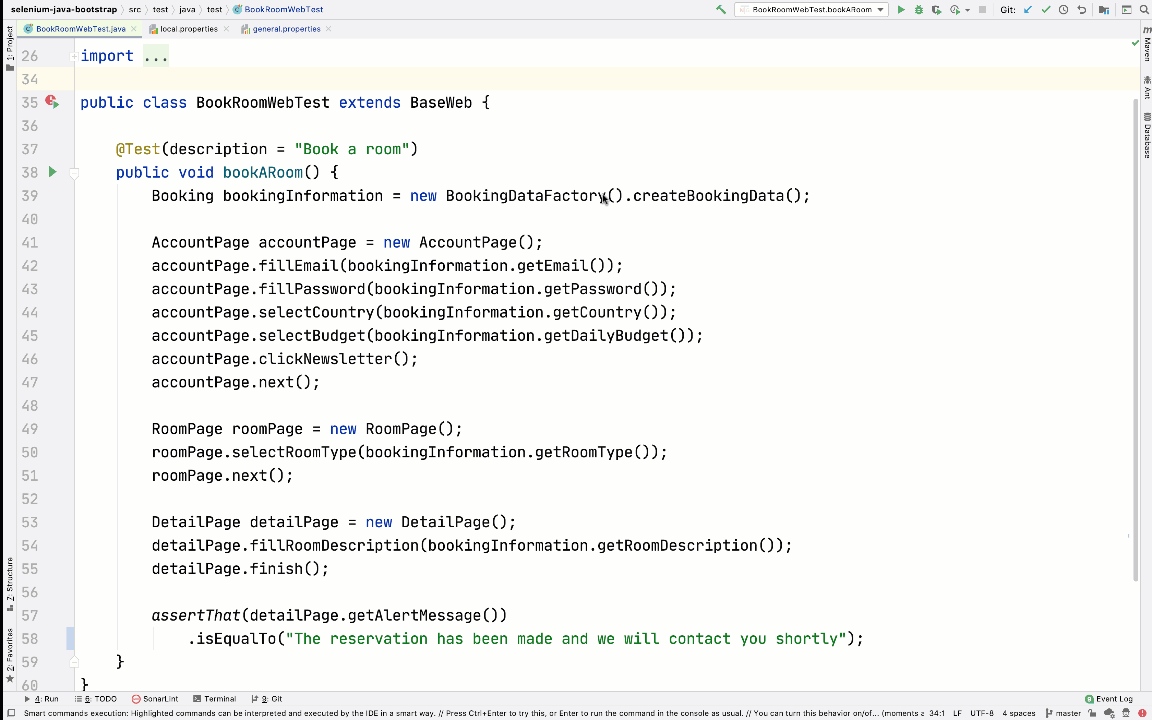Open the TODO tool window
The height and width of the screenshot is (720, 1152).
[x=96, y=699]
